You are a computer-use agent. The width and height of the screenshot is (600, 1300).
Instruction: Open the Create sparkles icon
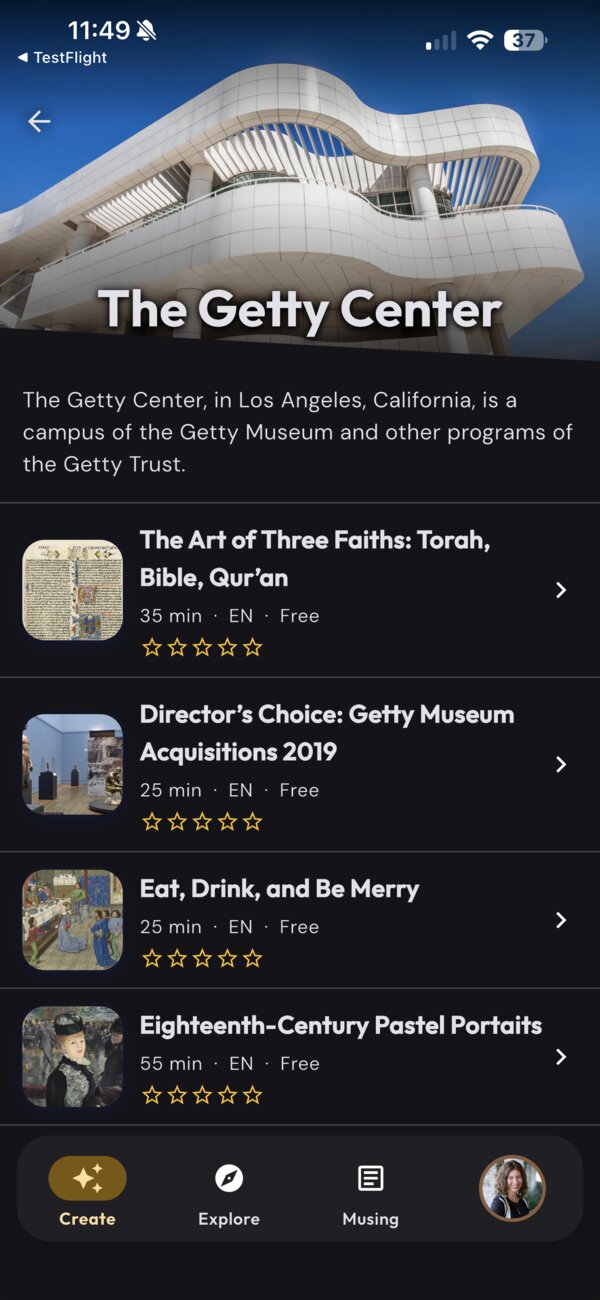87,1178
